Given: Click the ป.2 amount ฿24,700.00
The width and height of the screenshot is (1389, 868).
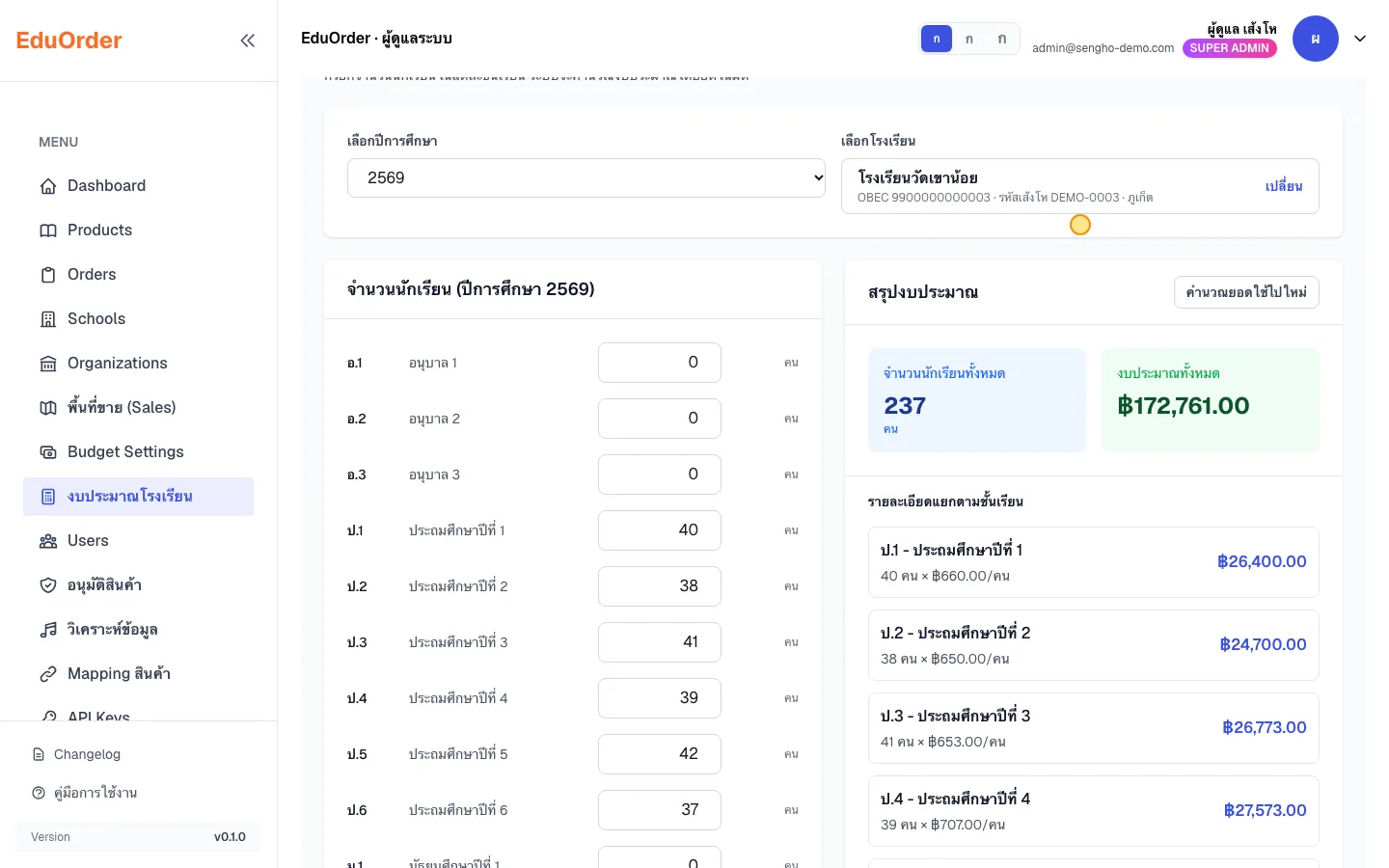Looking at the screenshot, I should coord(1263,645).
